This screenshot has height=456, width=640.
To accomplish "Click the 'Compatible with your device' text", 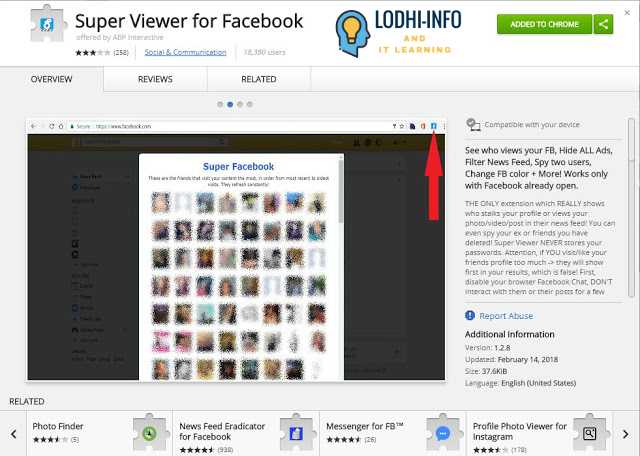I will coord(532,125).
